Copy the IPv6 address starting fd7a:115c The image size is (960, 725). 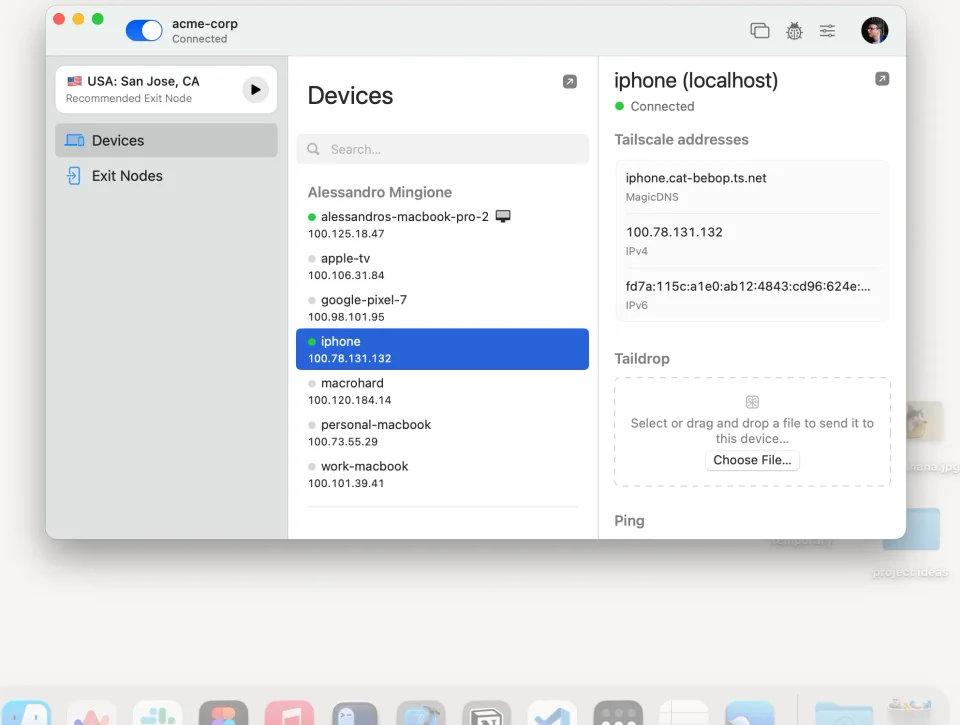[x=752, y=295]
